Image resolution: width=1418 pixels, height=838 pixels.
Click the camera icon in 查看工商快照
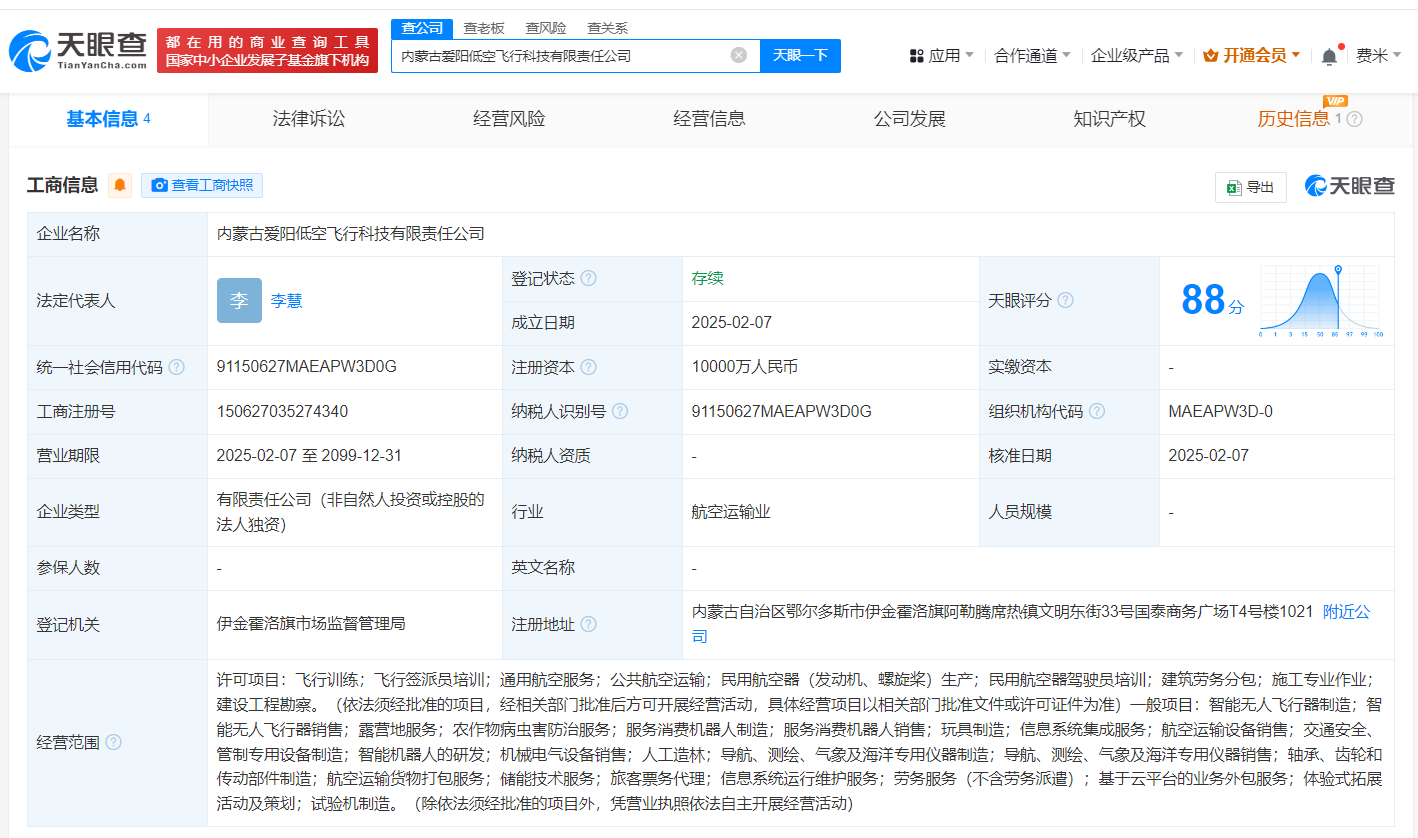(x=159, y=186)
